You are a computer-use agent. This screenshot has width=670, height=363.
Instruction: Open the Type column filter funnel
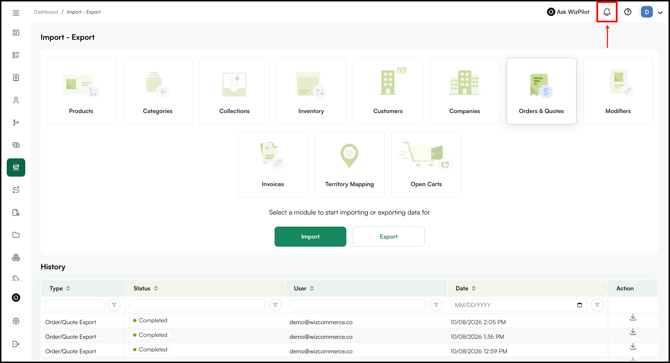click(x=114, y=305)
